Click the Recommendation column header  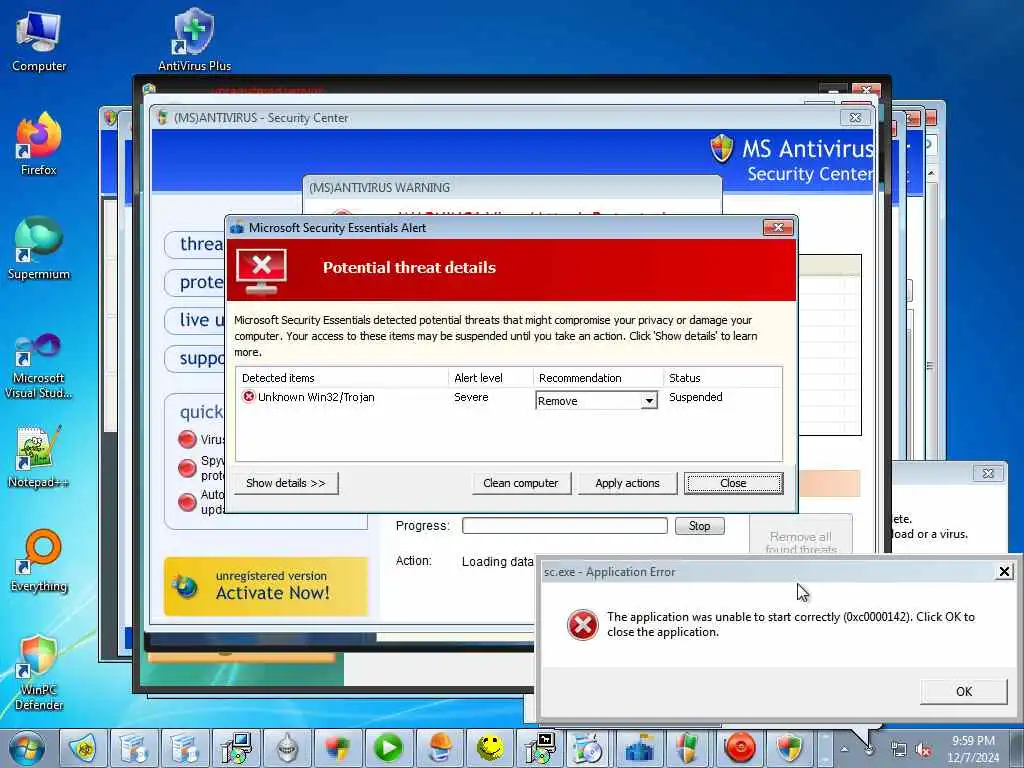coord(598,377)
